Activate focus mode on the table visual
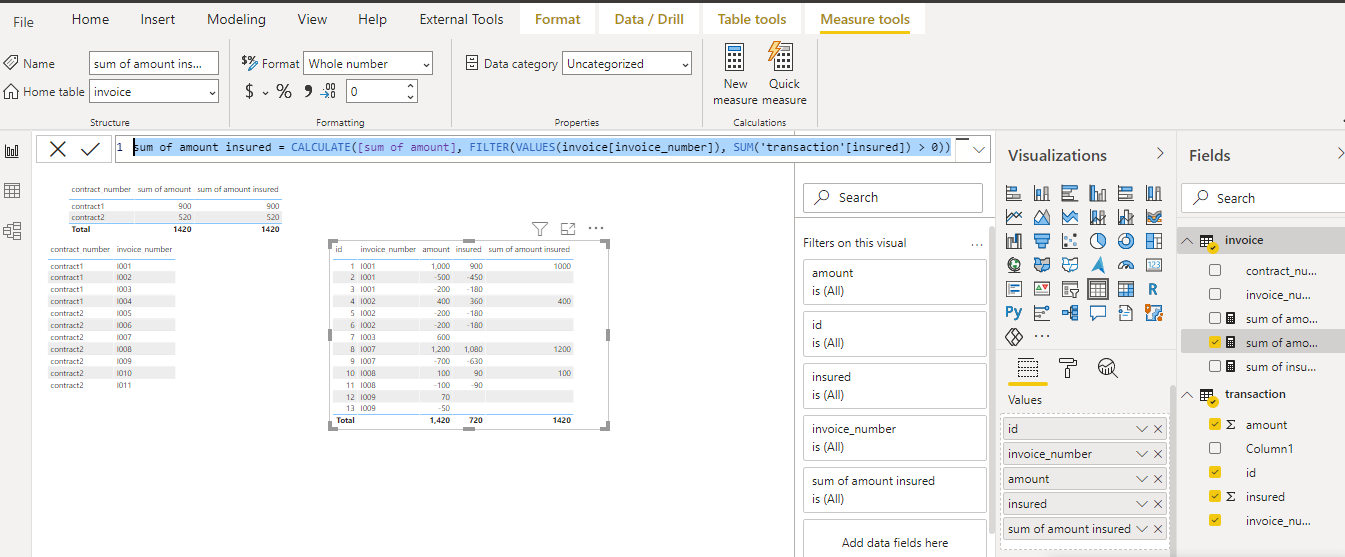Image resolution: width=1345 pixels, height=557 pixels. [x=568, y=228]
